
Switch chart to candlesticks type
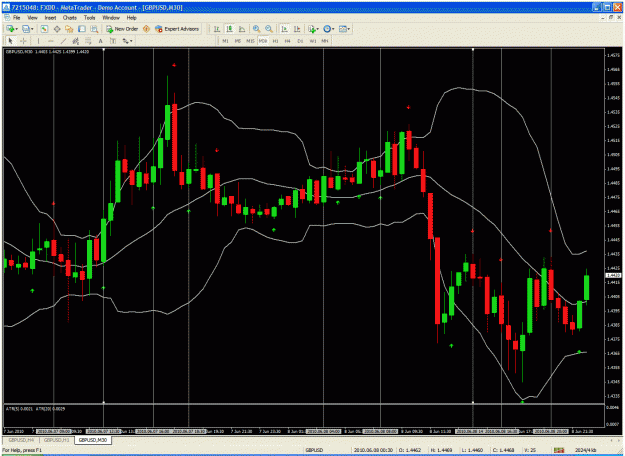tap(230, 29)
